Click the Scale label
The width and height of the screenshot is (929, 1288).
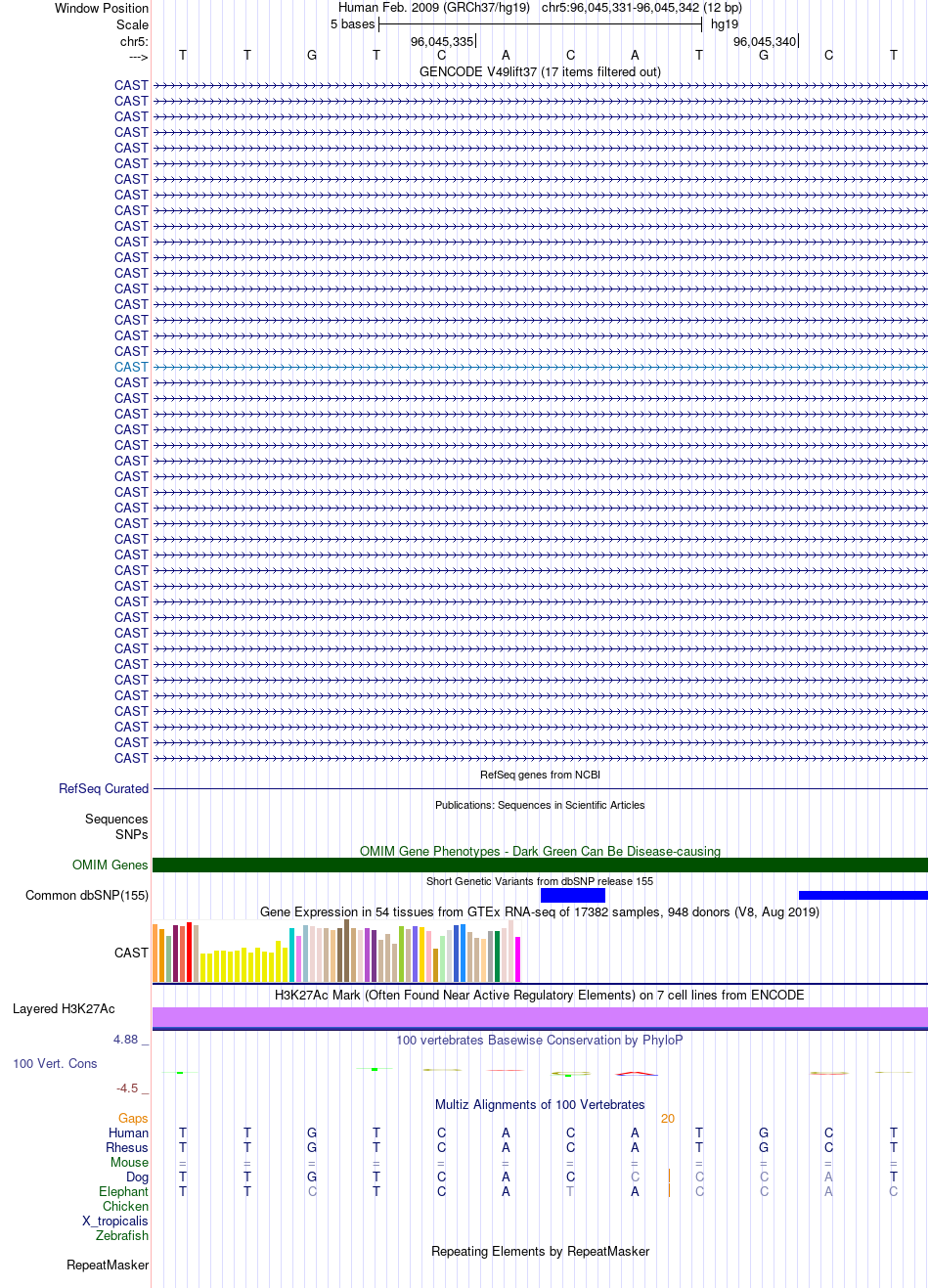132,24
